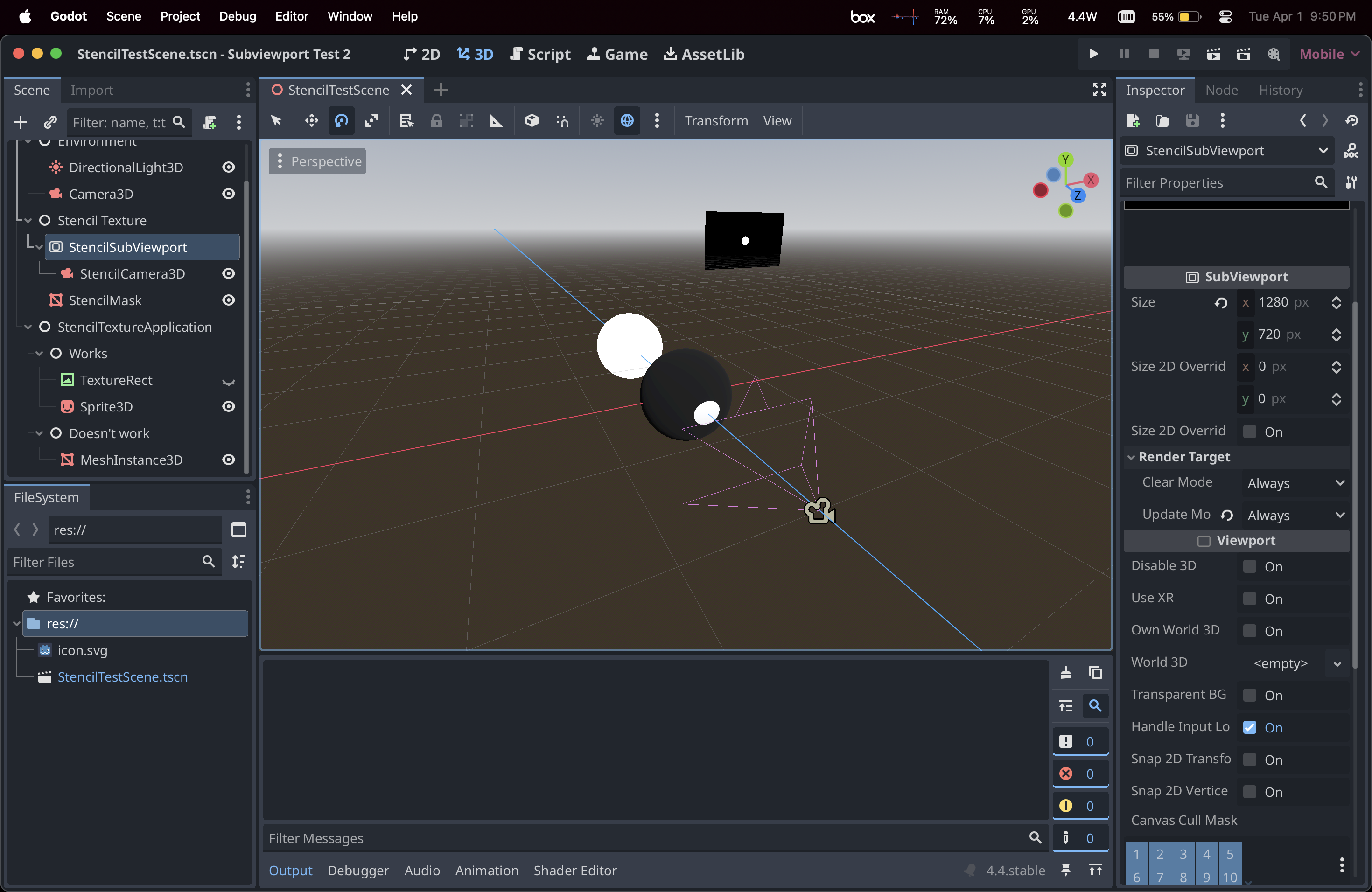Open the Mobile renderer dropdown
The height and width of the screenshot is (892, 1372).
point(1330,54)
